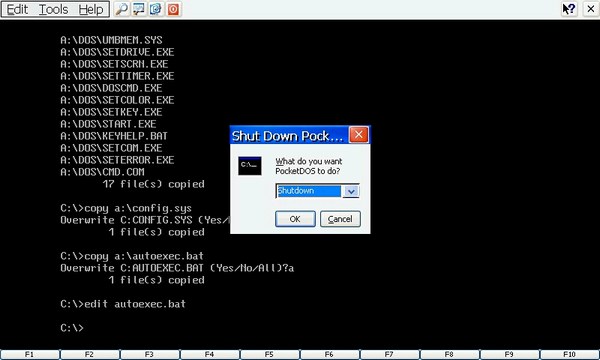
Task: Click the C:\ prompt icon in dialog
Action: 250,166
